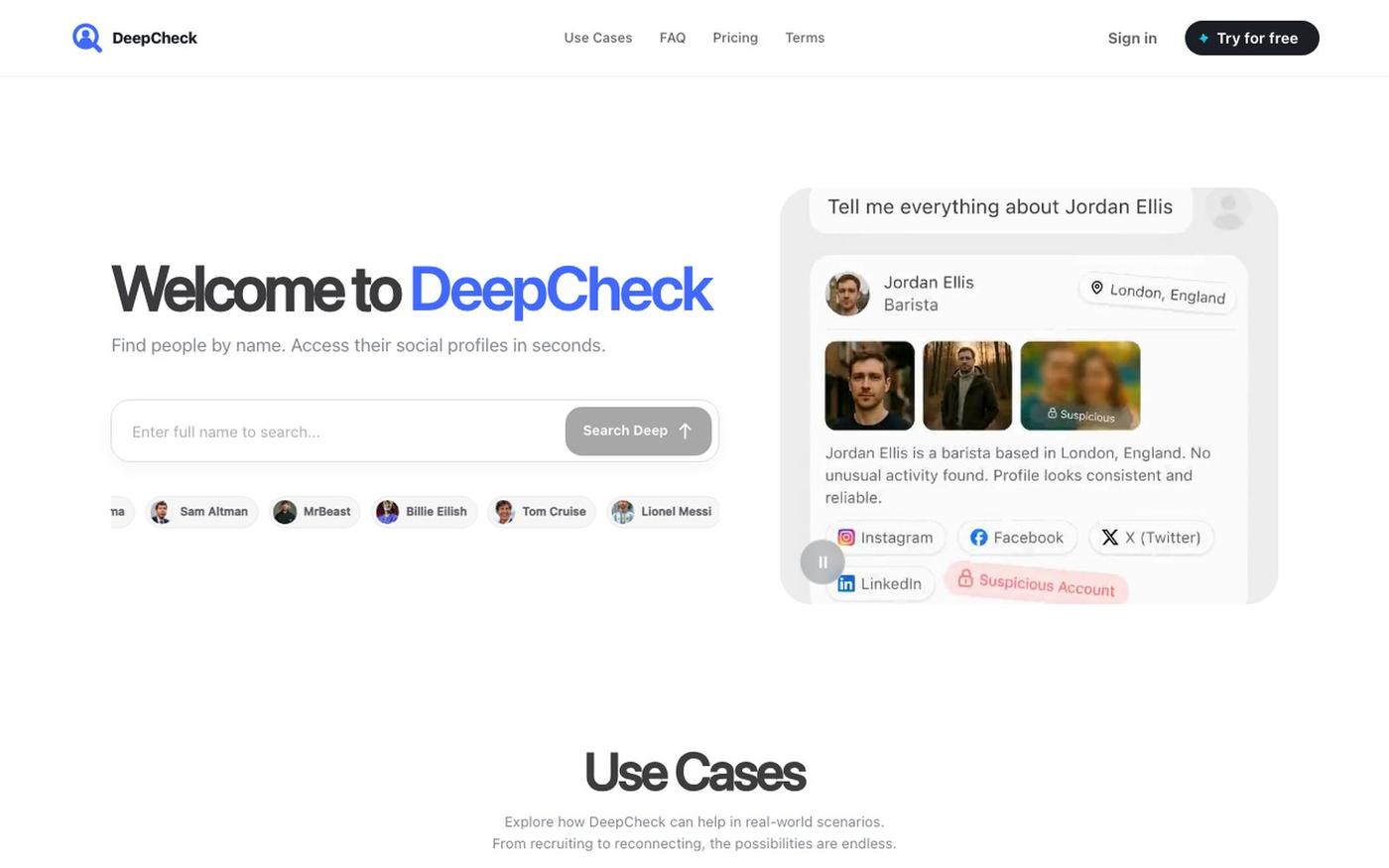Open the Pricing nav link
This screenshot has height=868, width=1389.
click(x=735, y=38)
